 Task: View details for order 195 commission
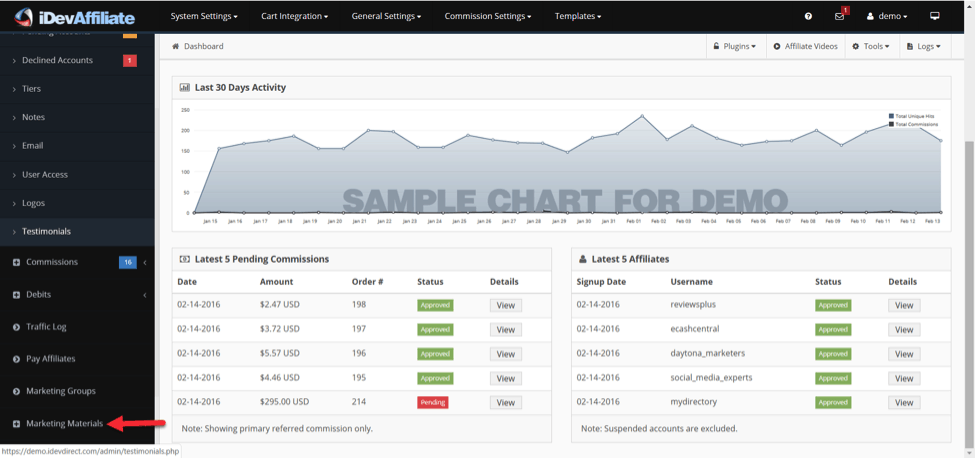click(506, 378)
